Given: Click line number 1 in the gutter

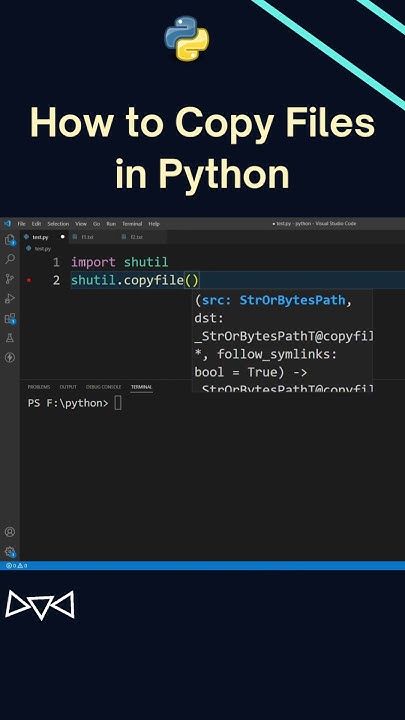Looking at the screenshot, I should [x=56, y=263].
